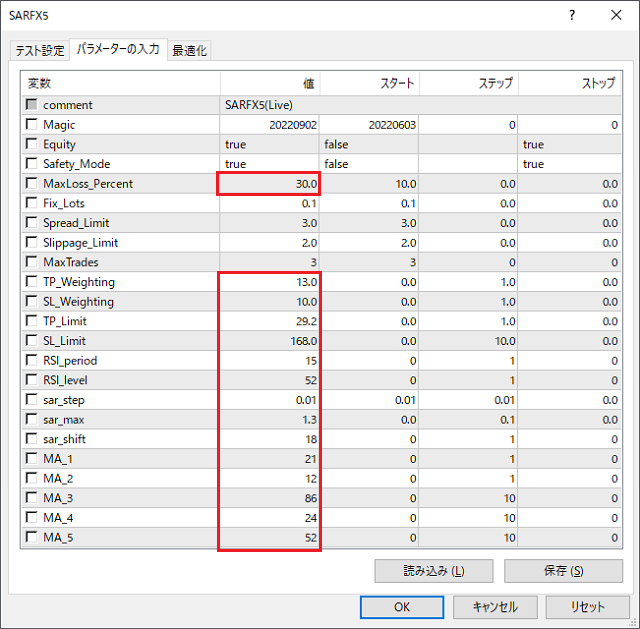The width and height of the screenshot is (640, 629).
Task: Click the 読み込み (L) load button
Action: [434, 571]
